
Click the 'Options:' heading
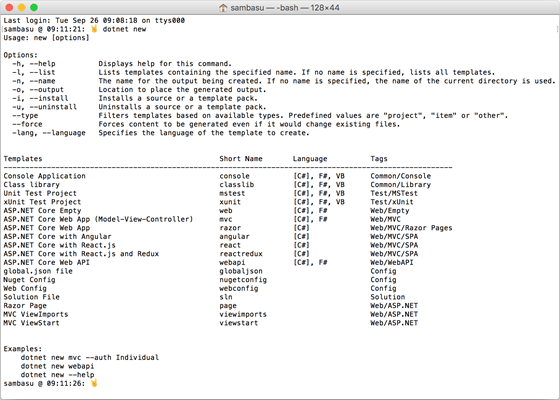click(21, 55)
